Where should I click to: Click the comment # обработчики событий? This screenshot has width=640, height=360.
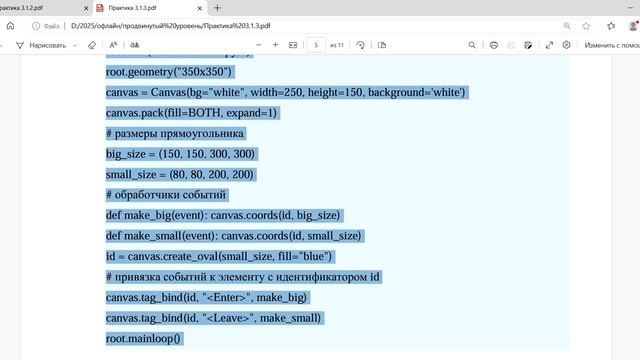tap(166, 195)
